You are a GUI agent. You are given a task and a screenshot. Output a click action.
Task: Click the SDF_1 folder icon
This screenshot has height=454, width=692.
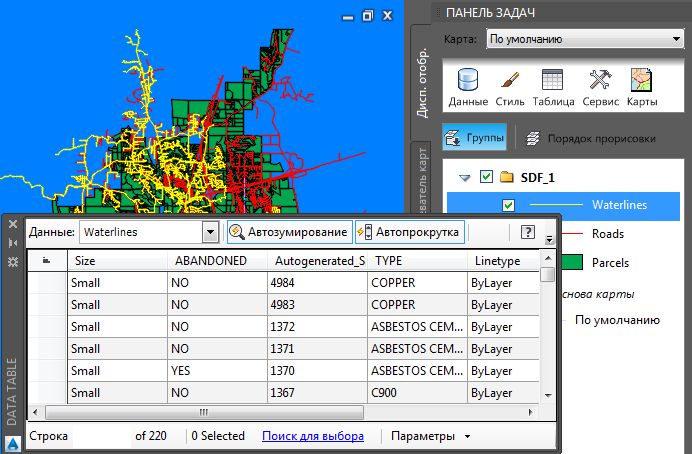click(506, 177)
